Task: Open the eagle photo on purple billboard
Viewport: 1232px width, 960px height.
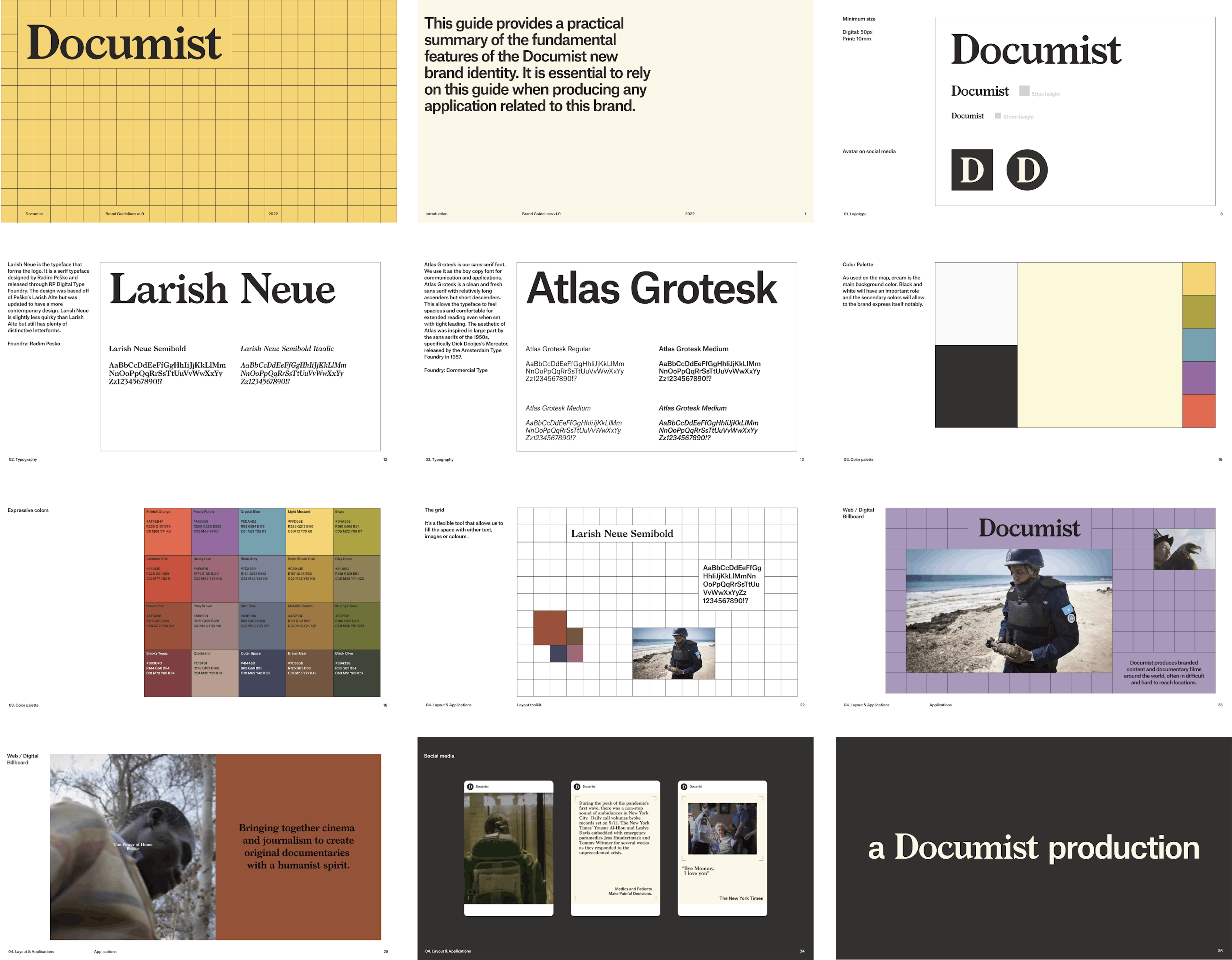Action: click(1185, 549)
